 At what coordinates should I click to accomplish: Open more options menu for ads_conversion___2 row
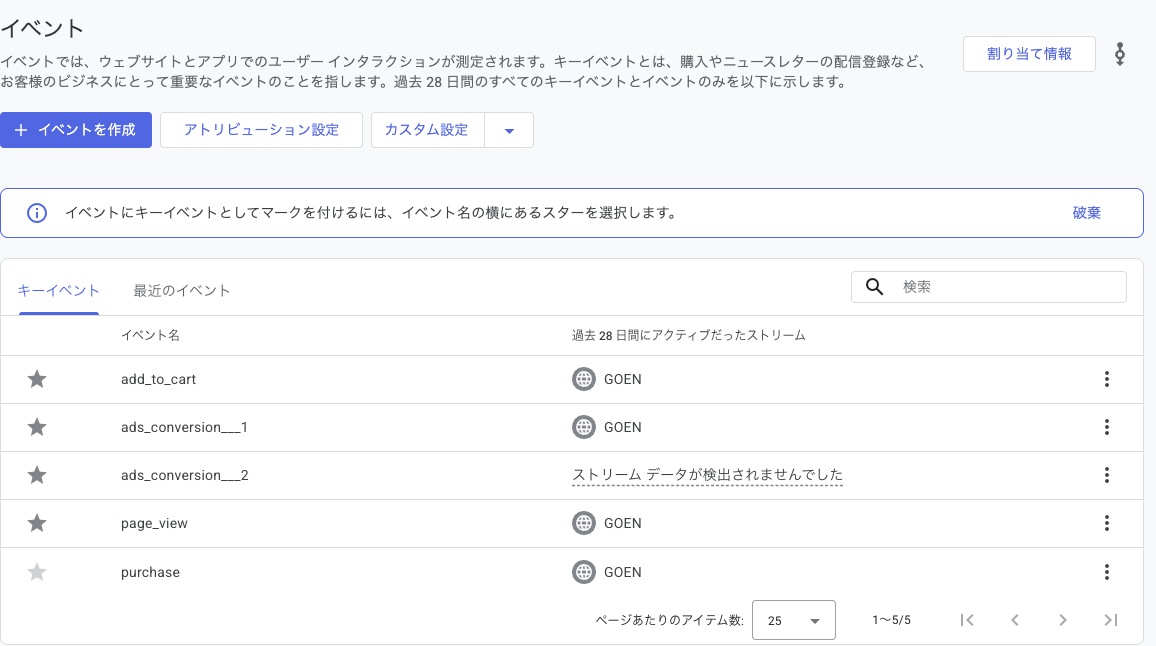point(1107,475)
